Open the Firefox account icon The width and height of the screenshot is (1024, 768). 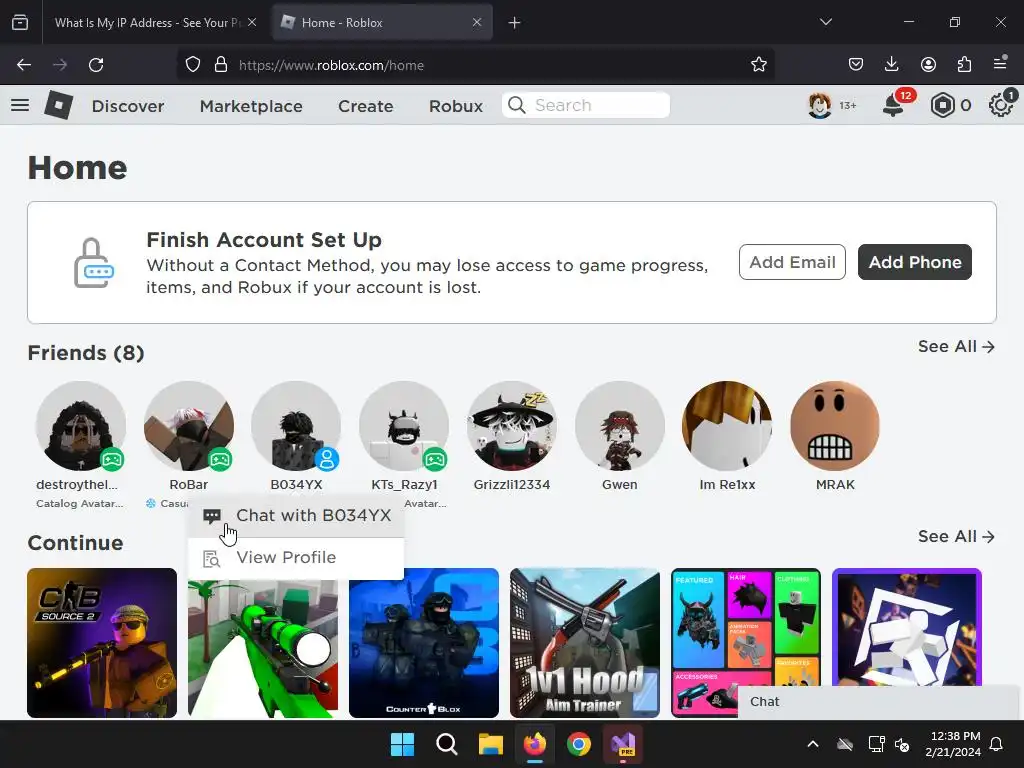click(928, 64)
